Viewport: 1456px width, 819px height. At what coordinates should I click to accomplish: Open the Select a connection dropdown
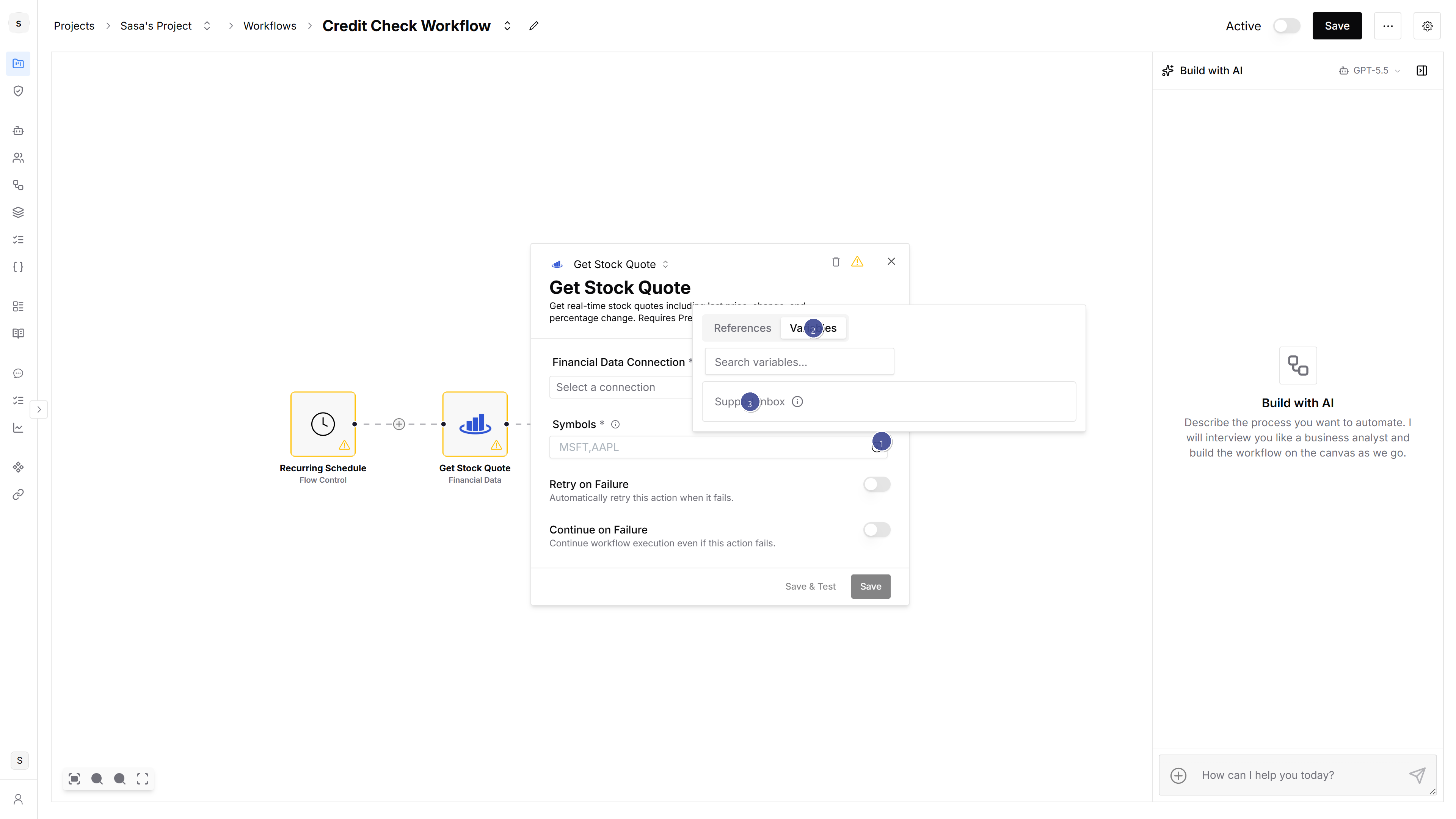click(621, 387)
